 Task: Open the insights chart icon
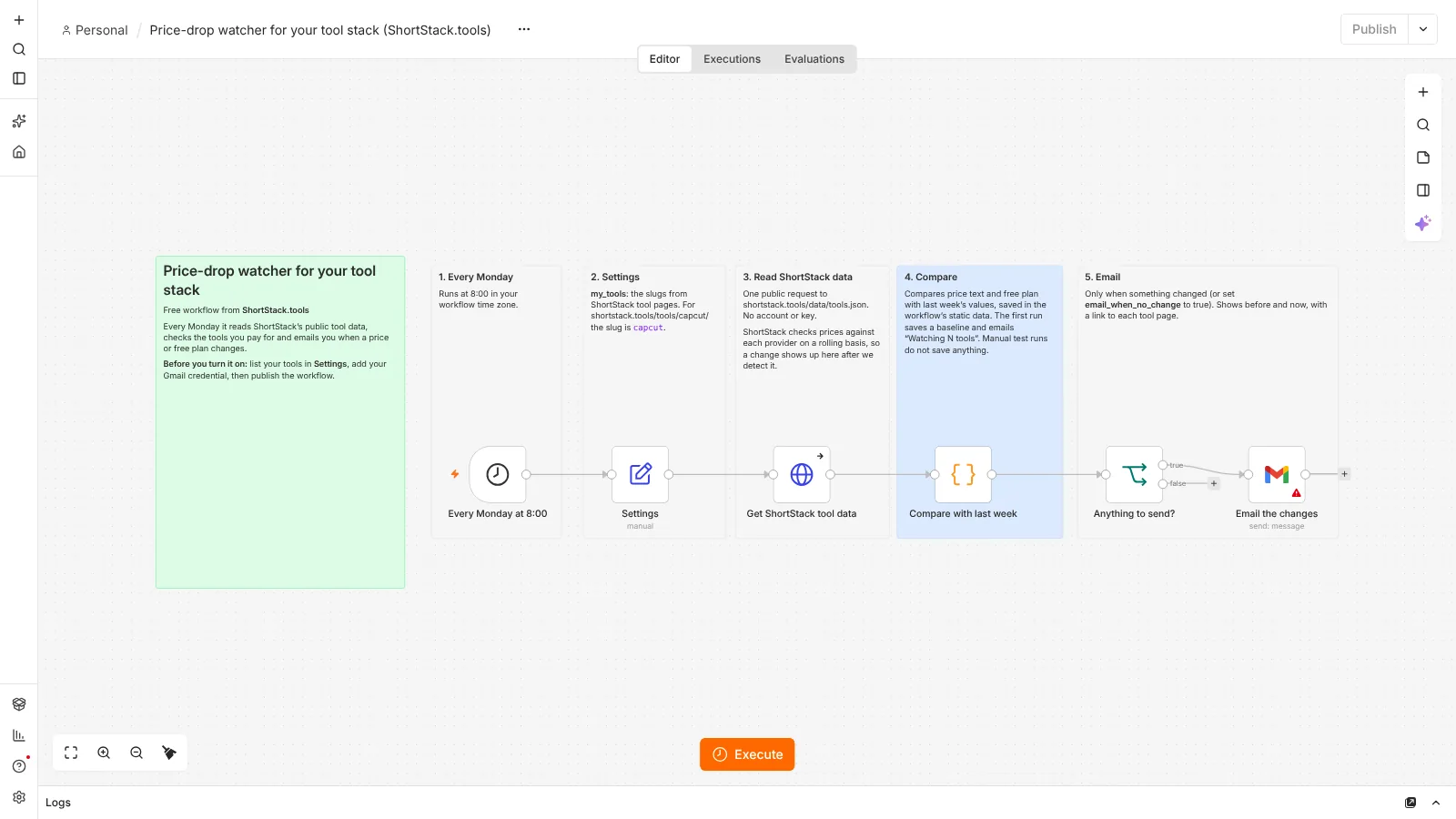pyautogui.click(x=19, y=735)
